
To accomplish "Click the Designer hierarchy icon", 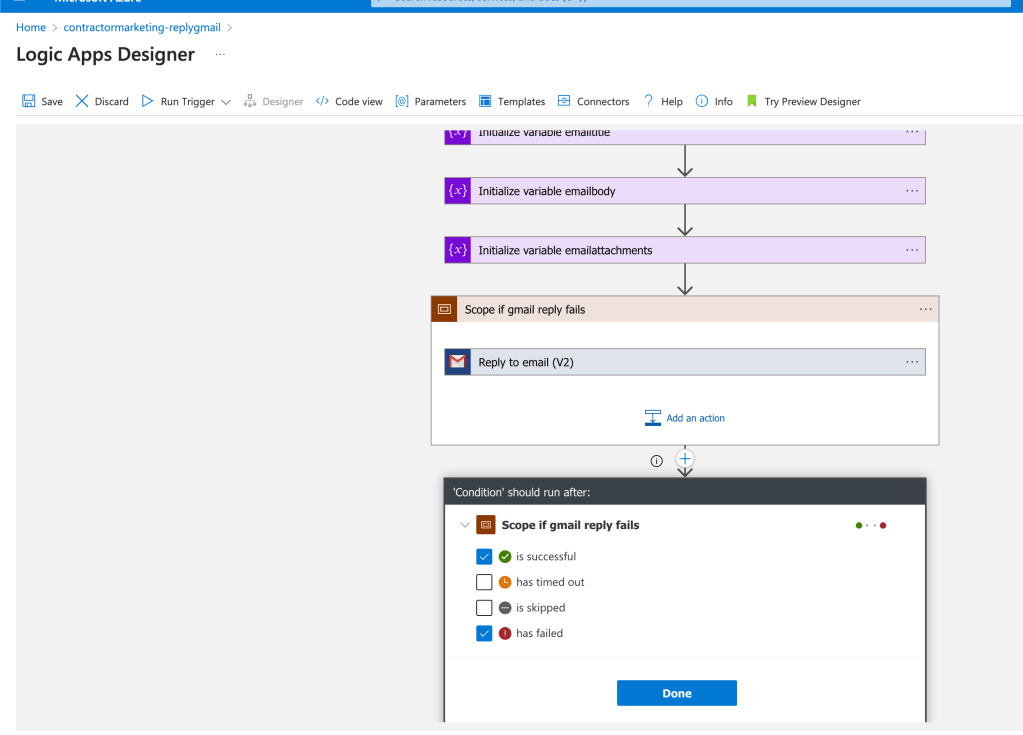I will pos(249,101).
